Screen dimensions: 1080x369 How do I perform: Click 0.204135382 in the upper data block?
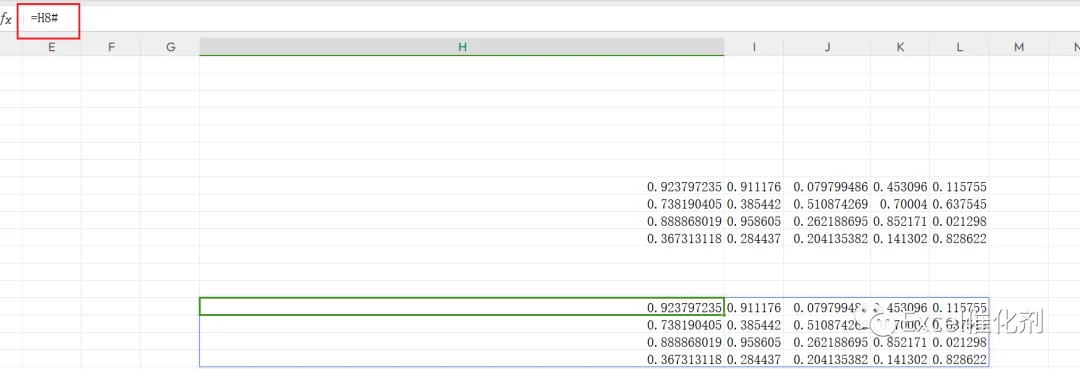coord(831,239)
